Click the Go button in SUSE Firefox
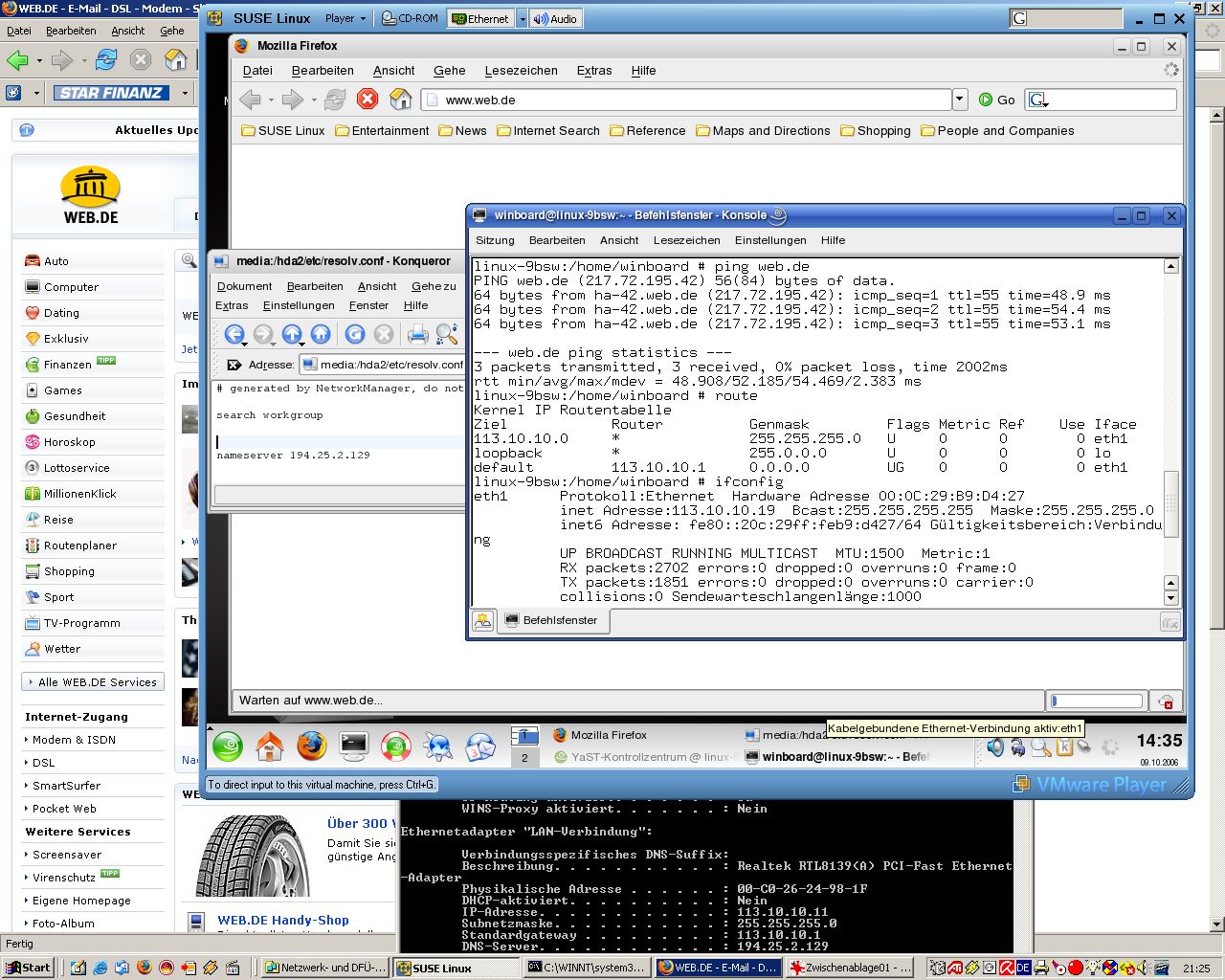Viewport: 1225px width, 980px height. coord(997,100)
